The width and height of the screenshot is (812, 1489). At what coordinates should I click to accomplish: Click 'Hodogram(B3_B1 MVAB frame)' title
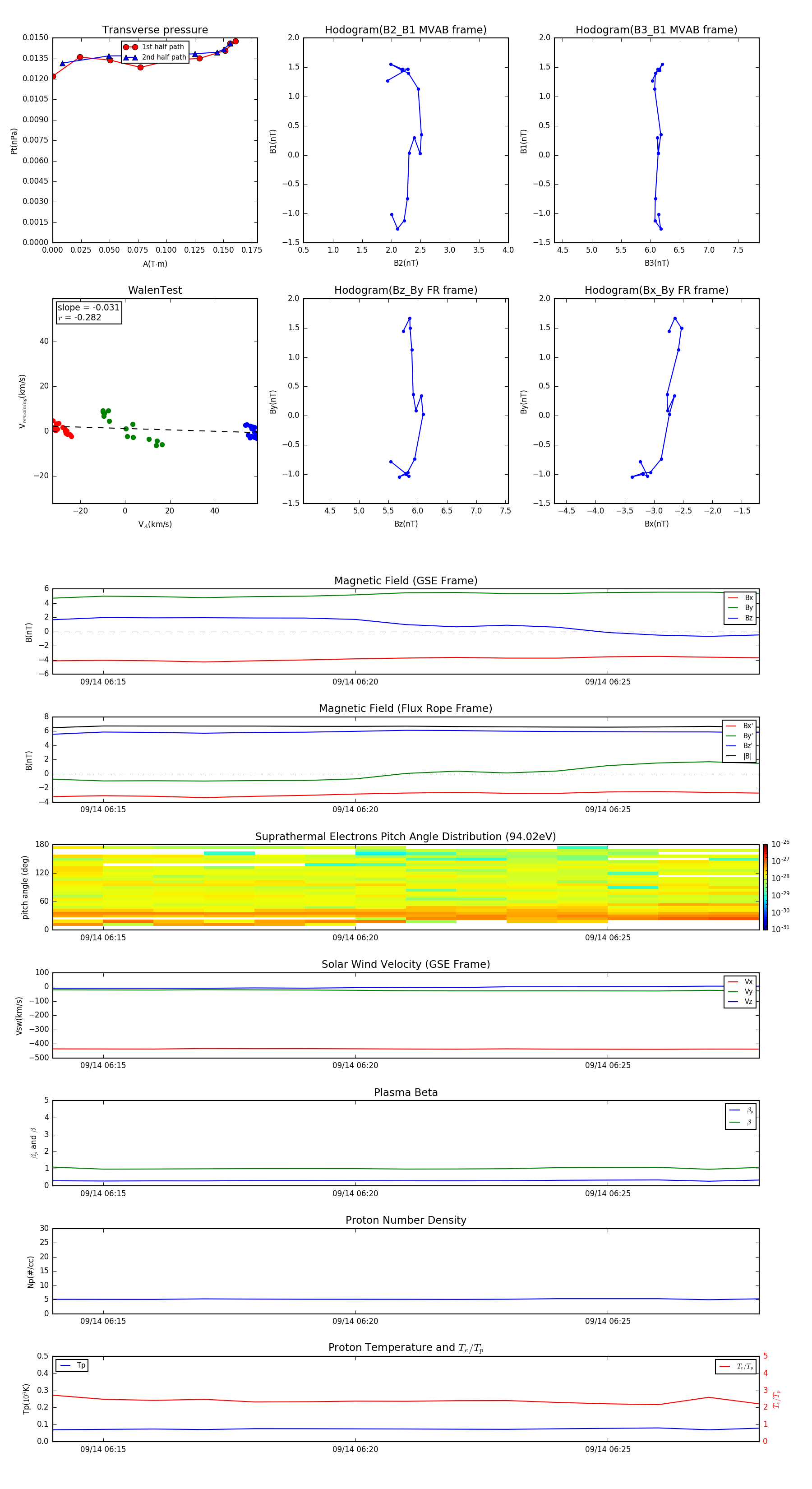click(x=656, y=30)
